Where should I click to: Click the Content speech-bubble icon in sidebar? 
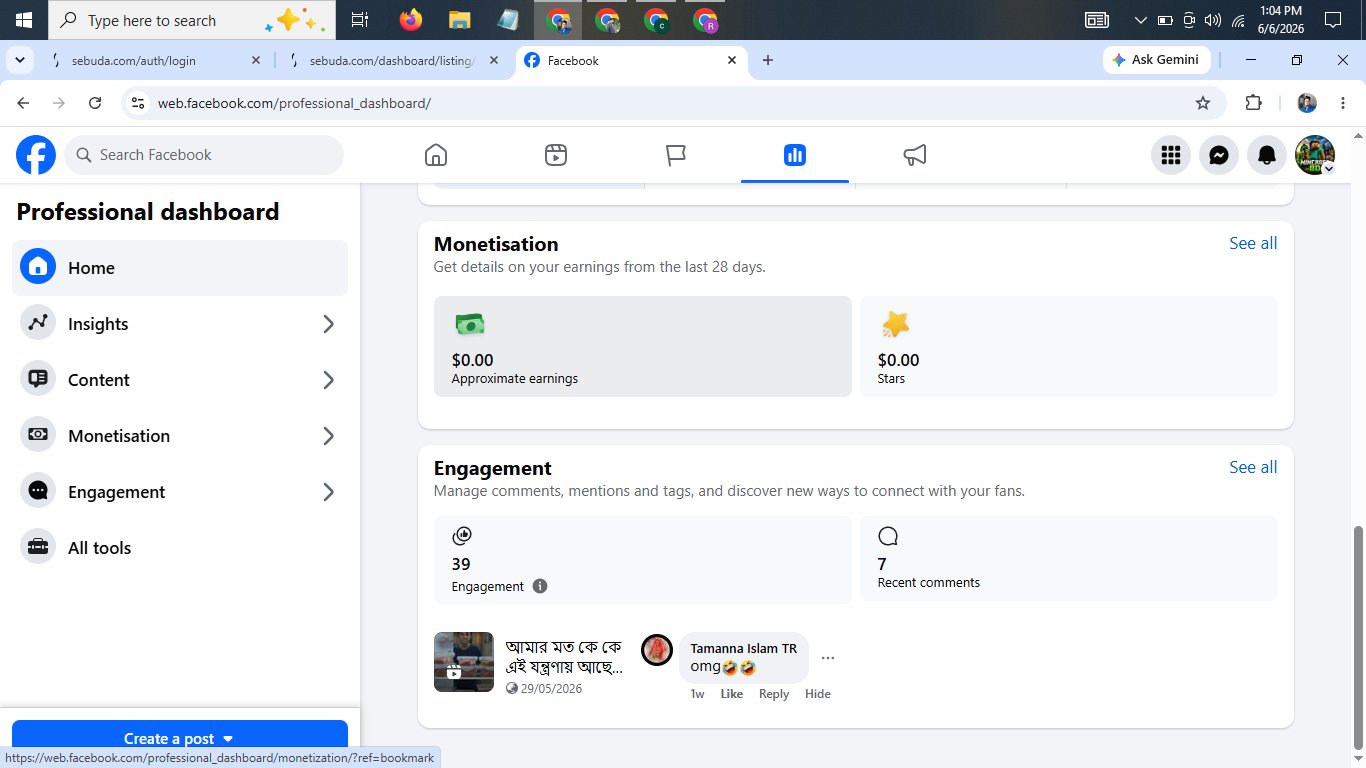click(x=38, y=379)
